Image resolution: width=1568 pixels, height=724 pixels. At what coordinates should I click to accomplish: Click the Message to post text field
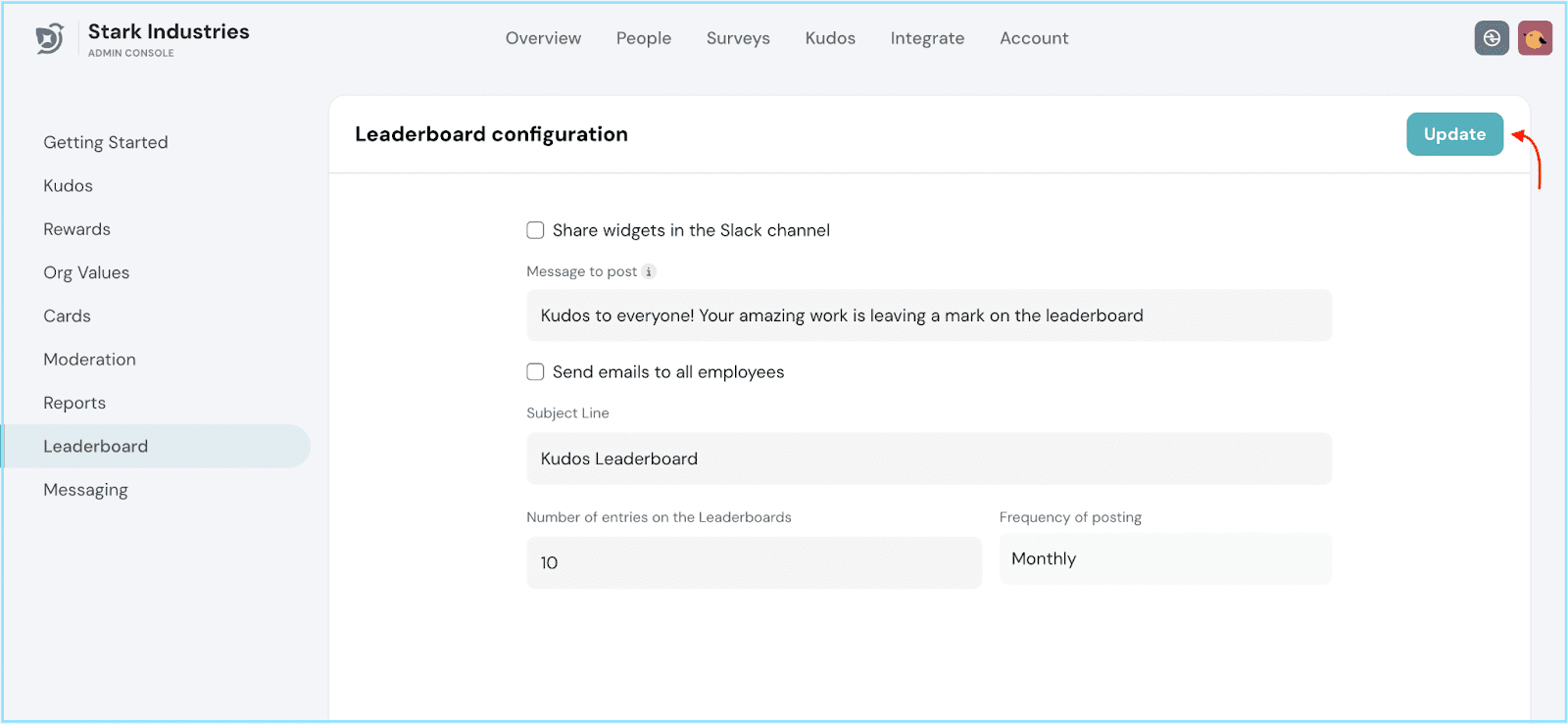928,315
